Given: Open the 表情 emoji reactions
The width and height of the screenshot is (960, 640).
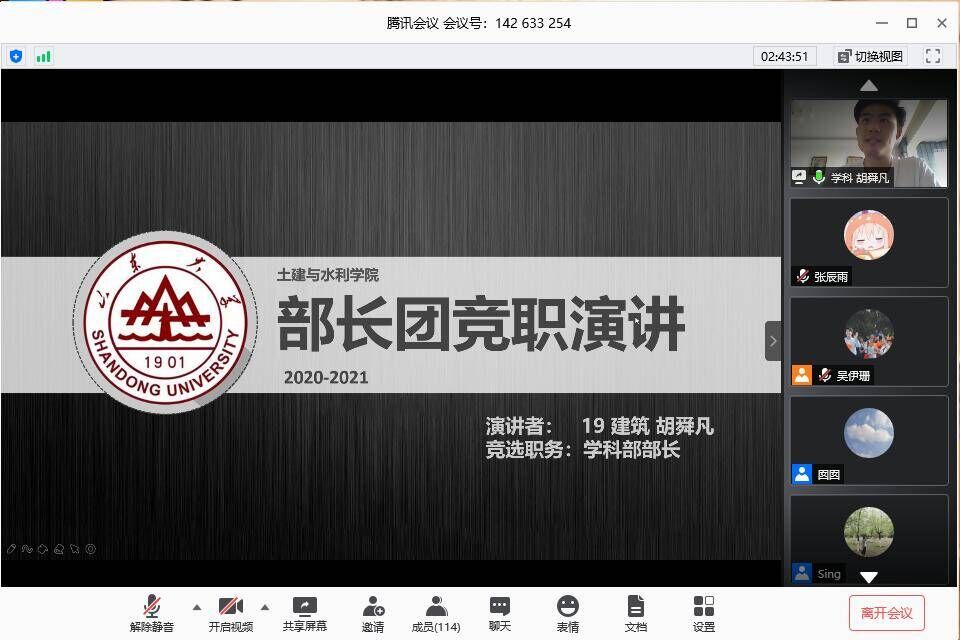Looking at the screenshot, I should 568,612.
